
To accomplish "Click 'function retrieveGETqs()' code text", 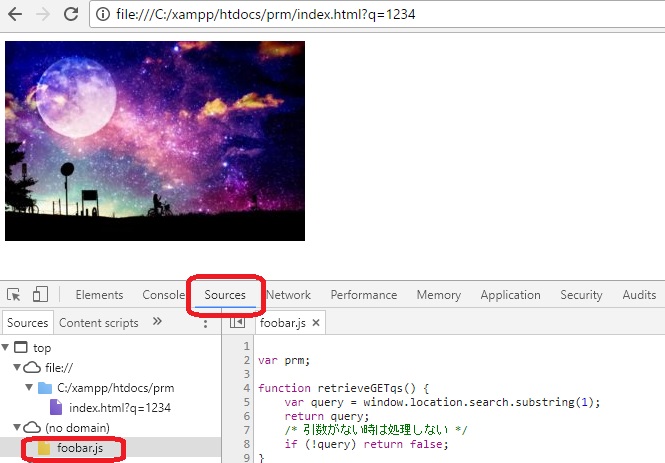I will (x=337, y=388).
